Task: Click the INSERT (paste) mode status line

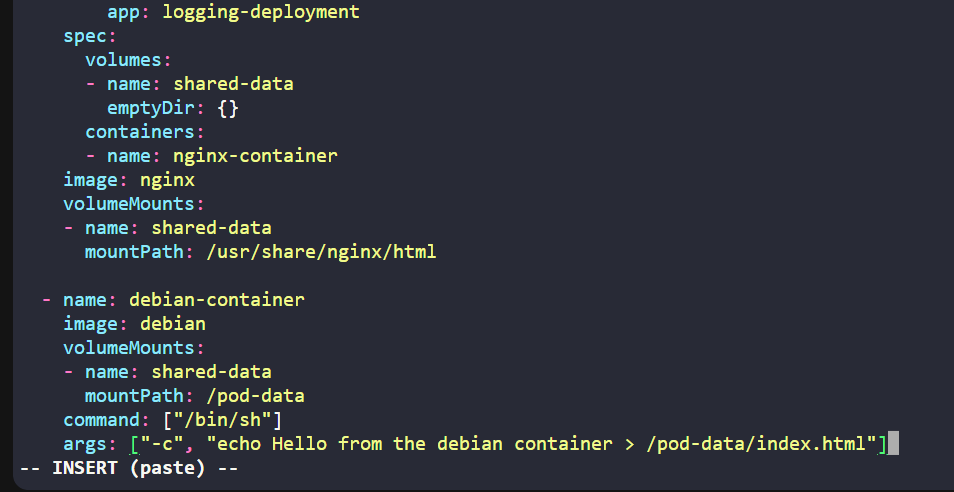Action: coord(129,468)
